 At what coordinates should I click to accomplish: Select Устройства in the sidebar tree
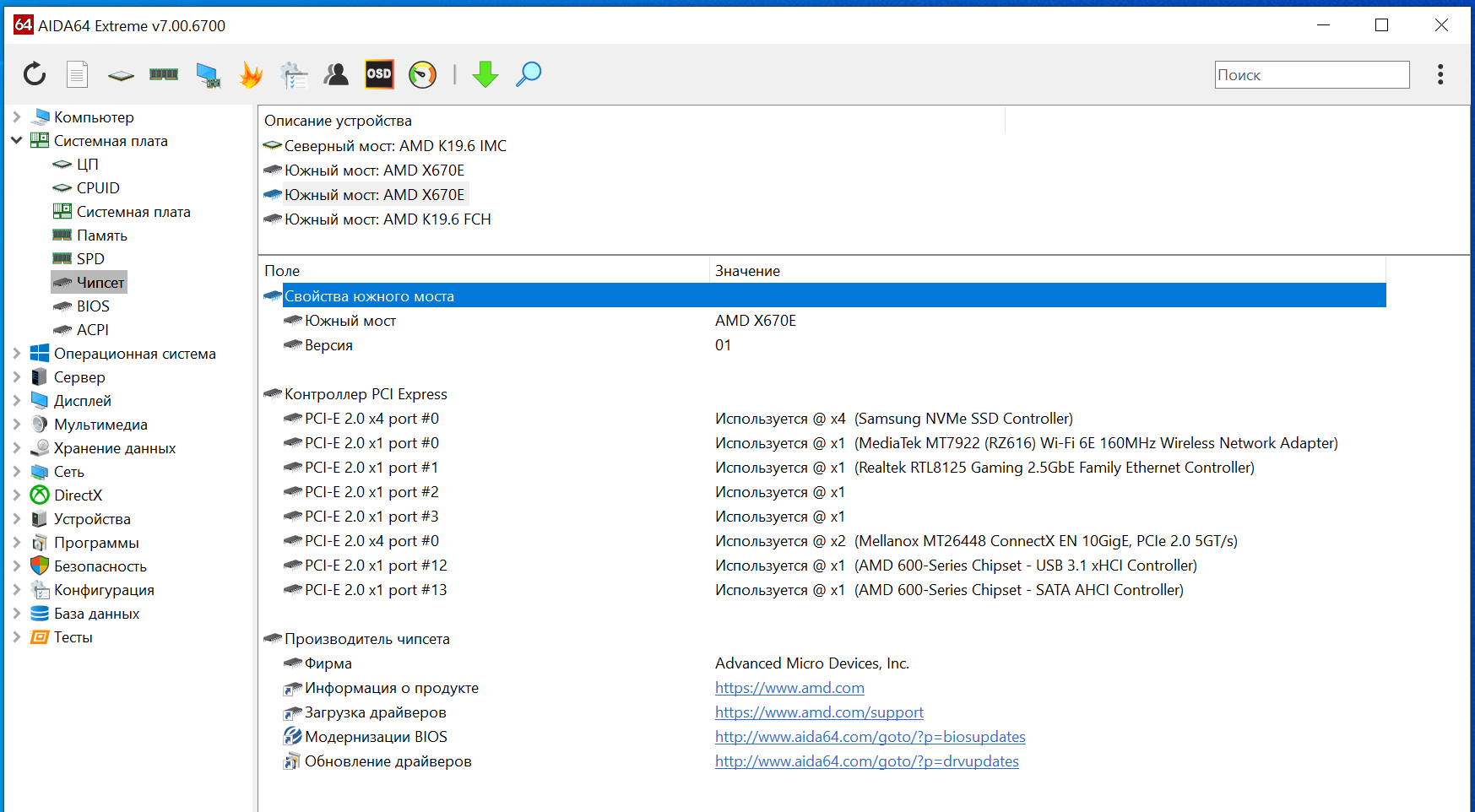92,518
